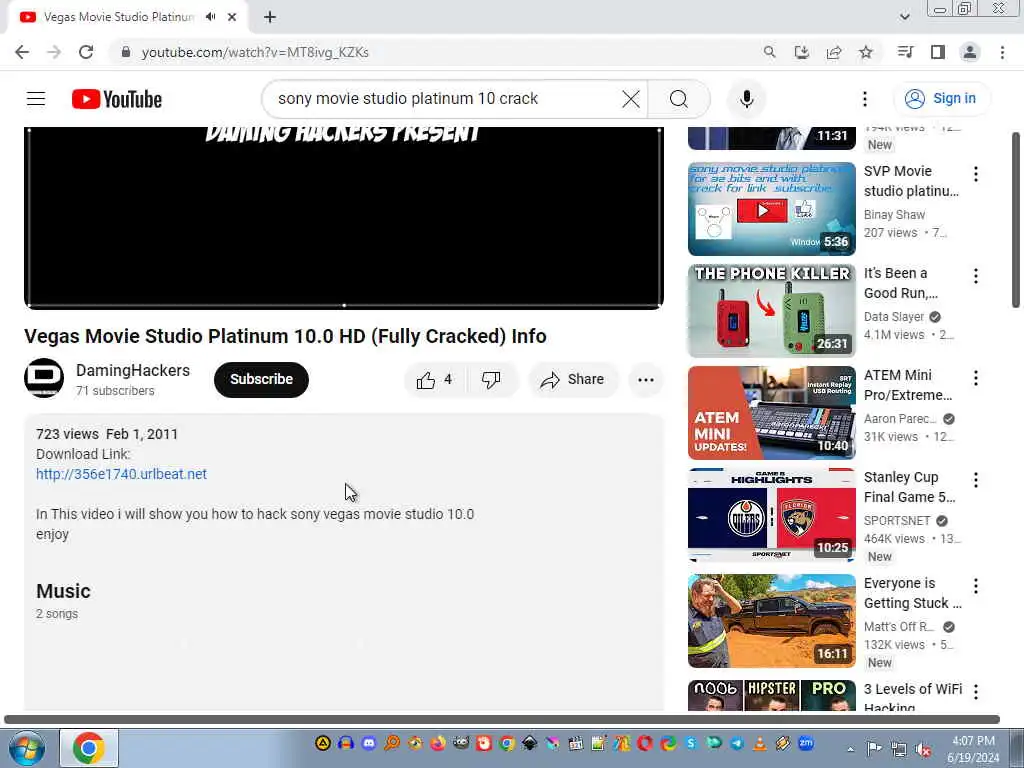Click the horizontal scrollbar at bottom
The height and width of the screenshot is (768, 1024).
(502, 720)
